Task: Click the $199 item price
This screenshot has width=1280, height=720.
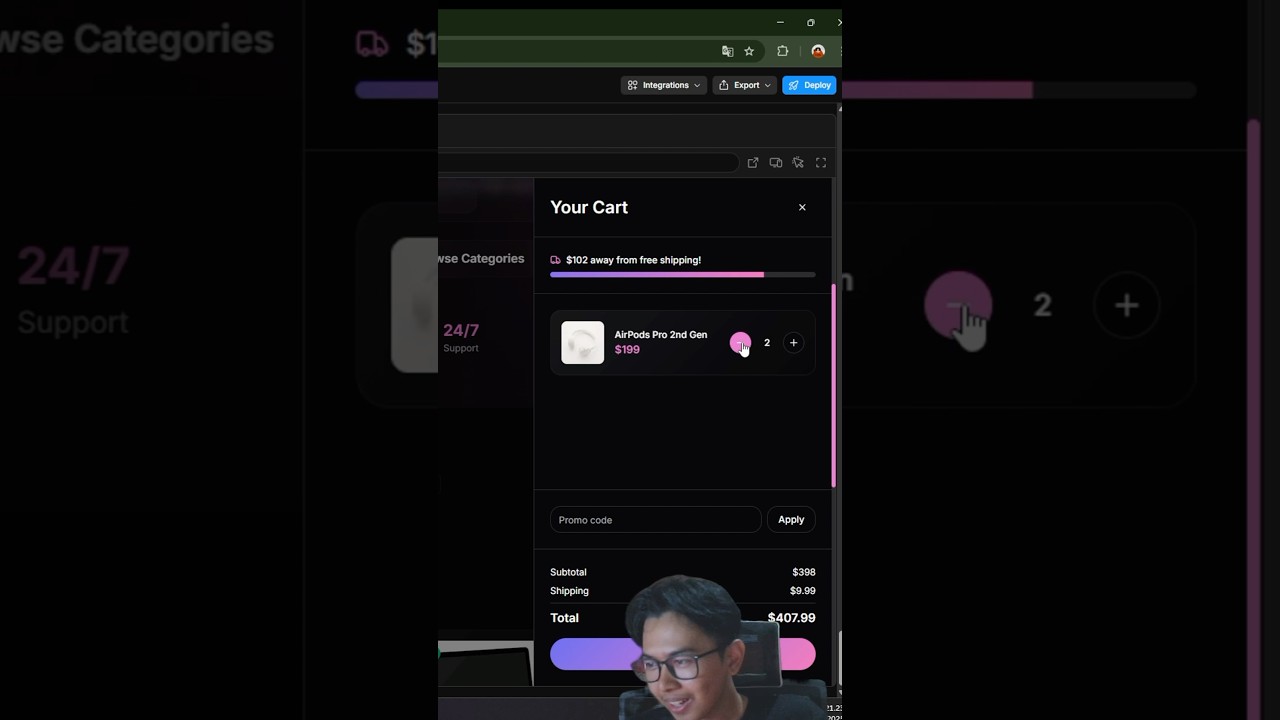Action: (x=627, y=349)
